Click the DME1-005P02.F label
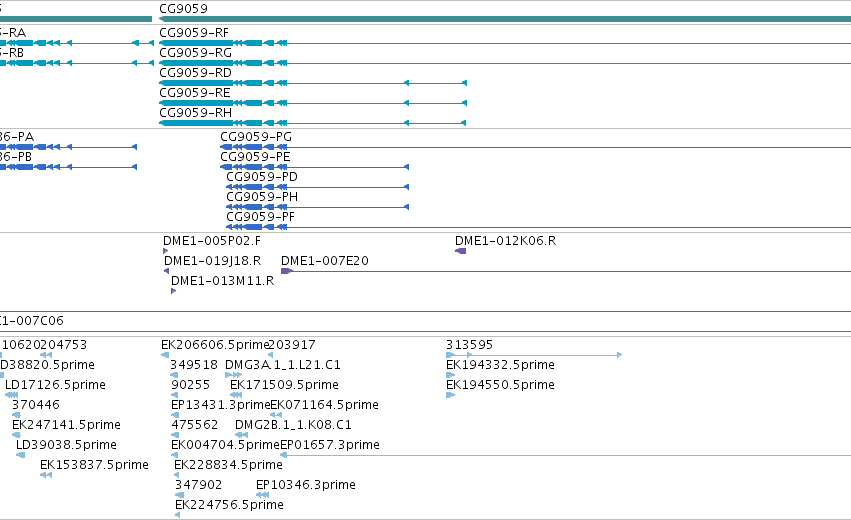This screenshot has height=520, width=851. click(x=212, y=241)
